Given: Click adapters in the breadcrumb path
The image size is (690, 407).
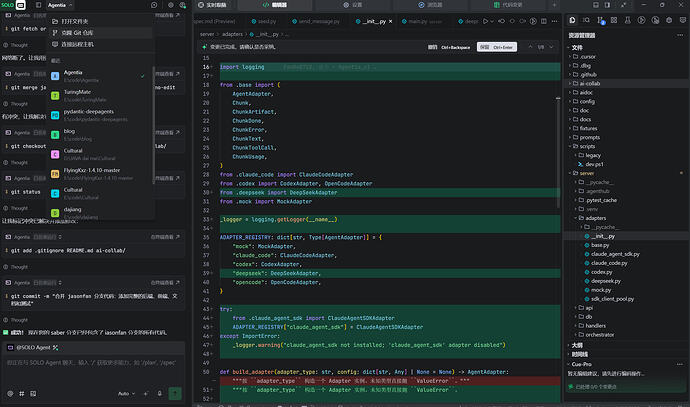Looking at the screenshot, I should click(232, 34).
